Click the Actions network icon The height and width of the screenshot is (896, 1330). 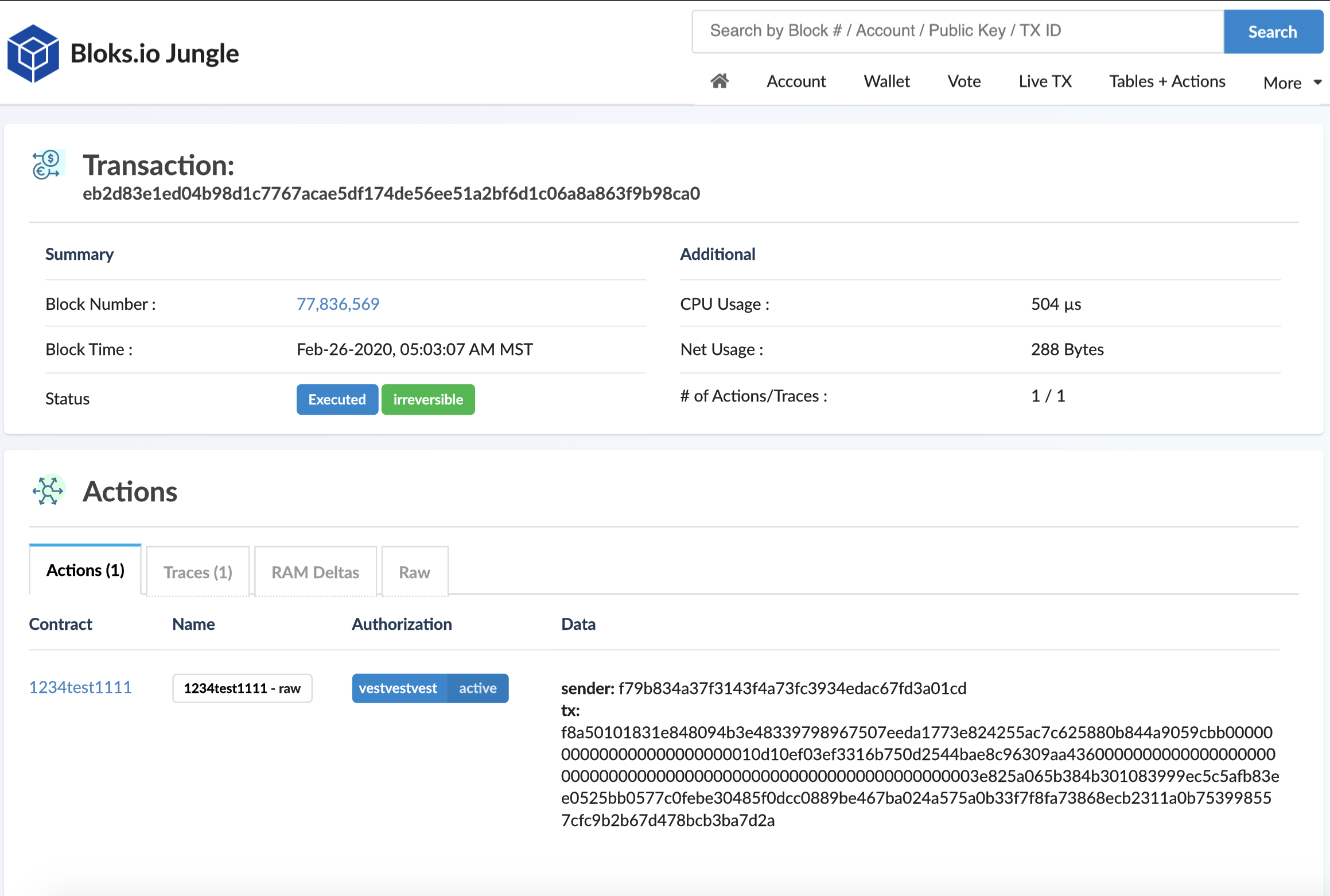(x=48, y=490)
